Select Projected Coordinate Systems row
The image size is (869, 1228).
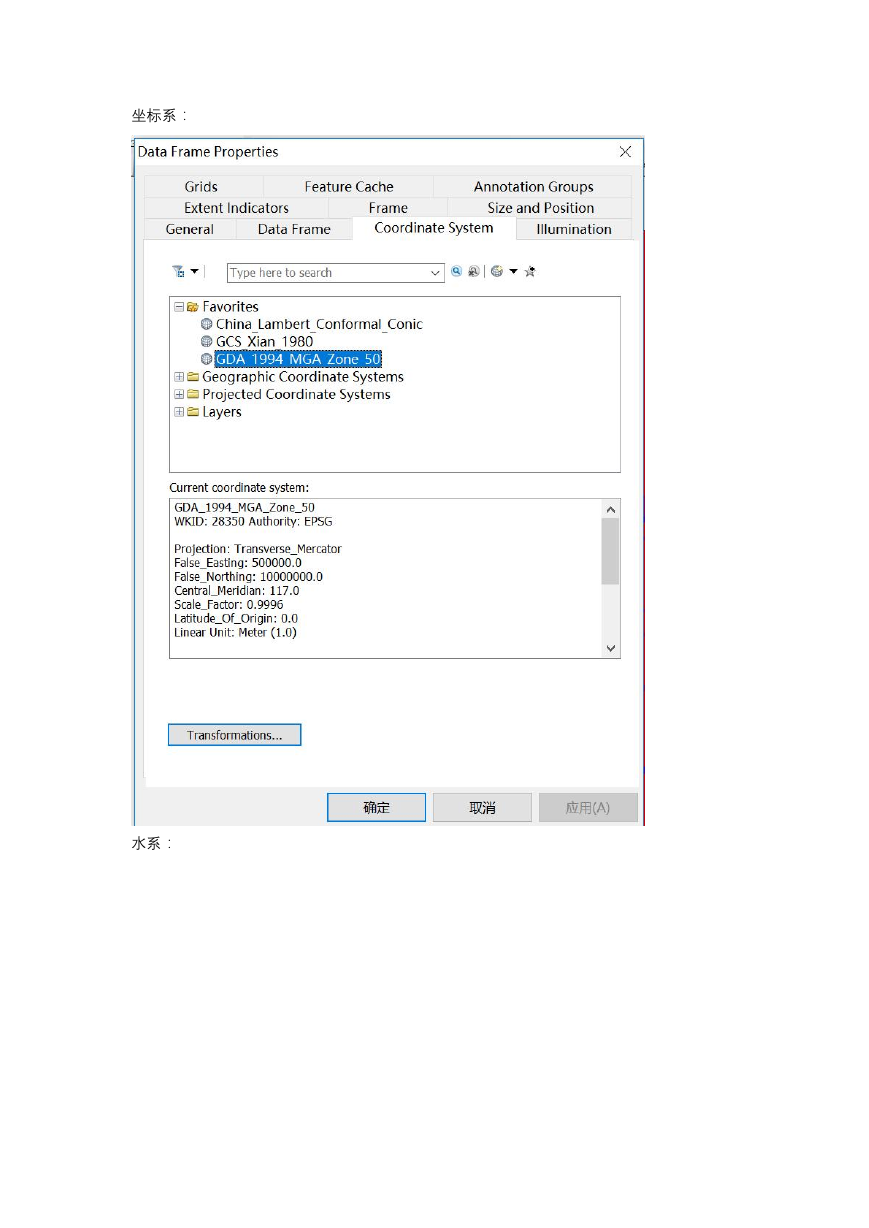point(296,394)
